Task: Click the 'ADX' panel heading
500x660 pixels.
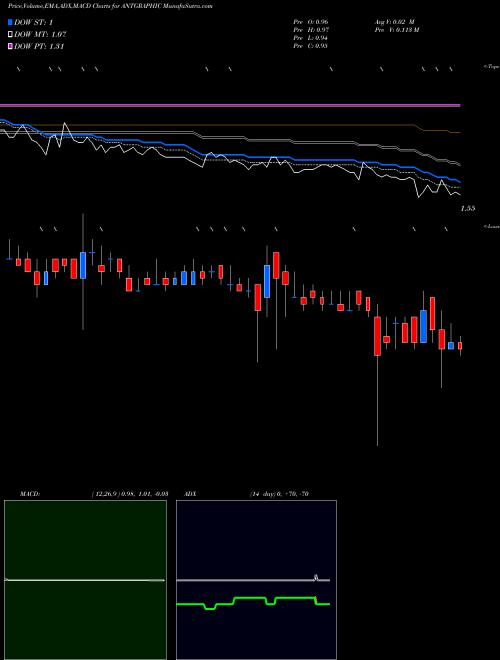Action: tap(190, 494)
